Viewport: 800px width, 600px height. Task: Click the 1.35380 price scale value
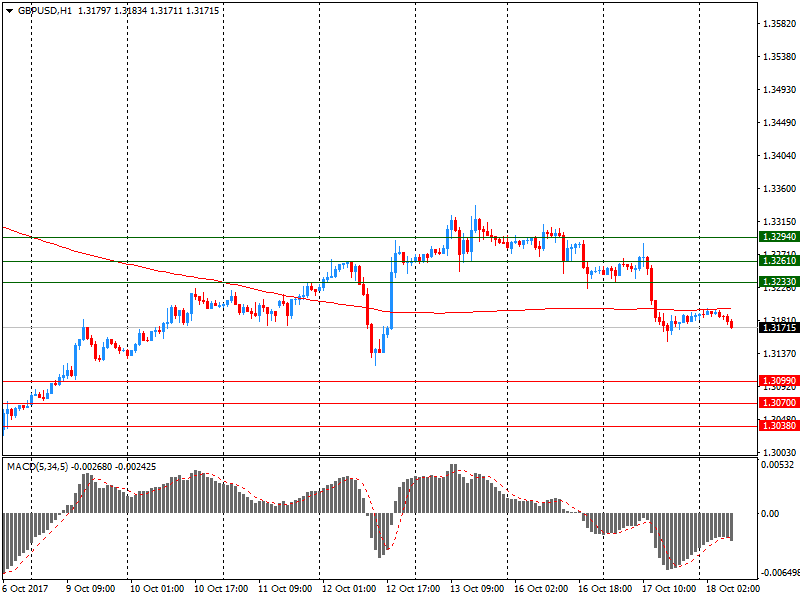click(780, 57)
